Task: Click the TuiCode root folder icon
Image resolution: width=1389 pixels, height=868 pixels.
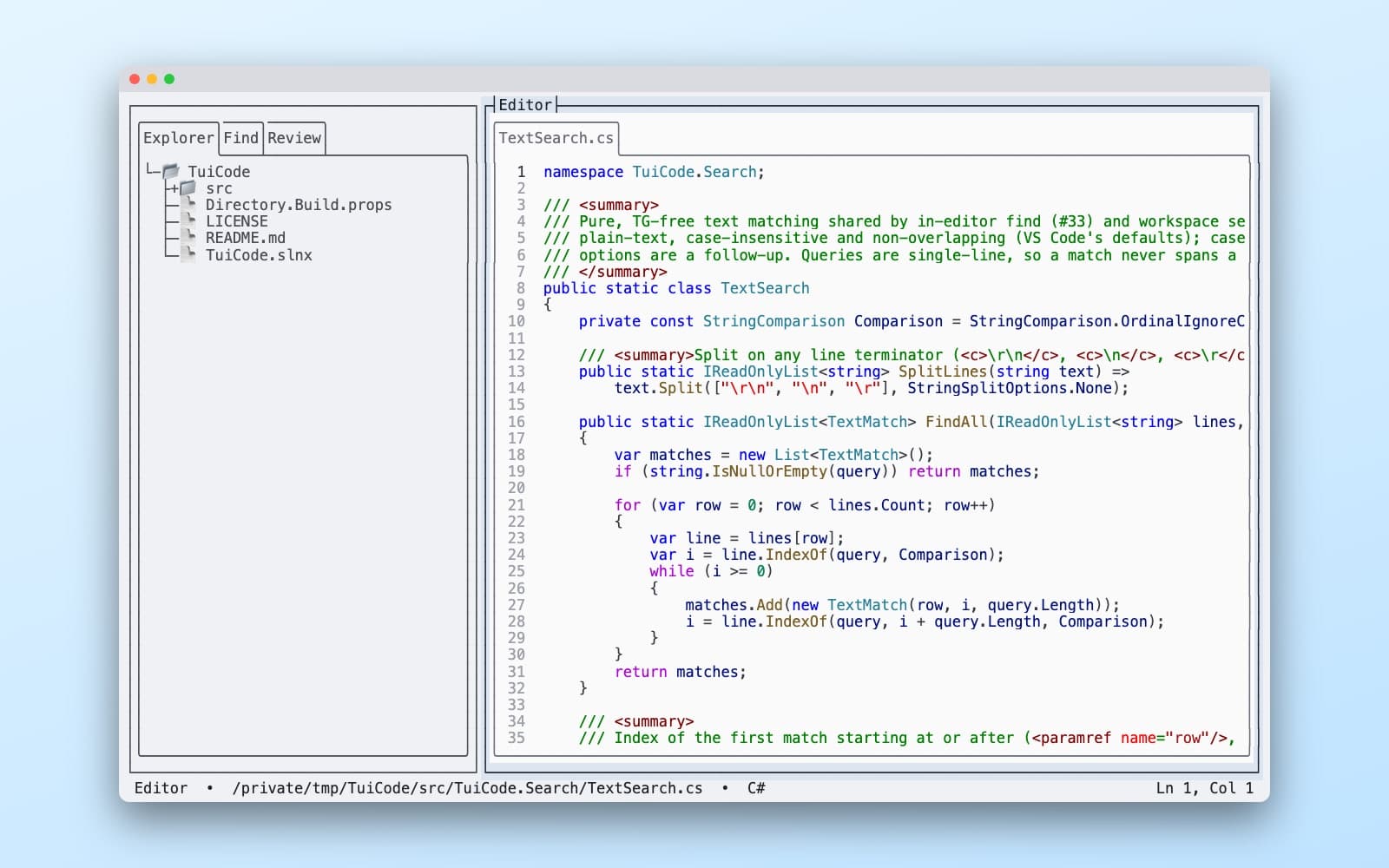Action: [170, 172]
